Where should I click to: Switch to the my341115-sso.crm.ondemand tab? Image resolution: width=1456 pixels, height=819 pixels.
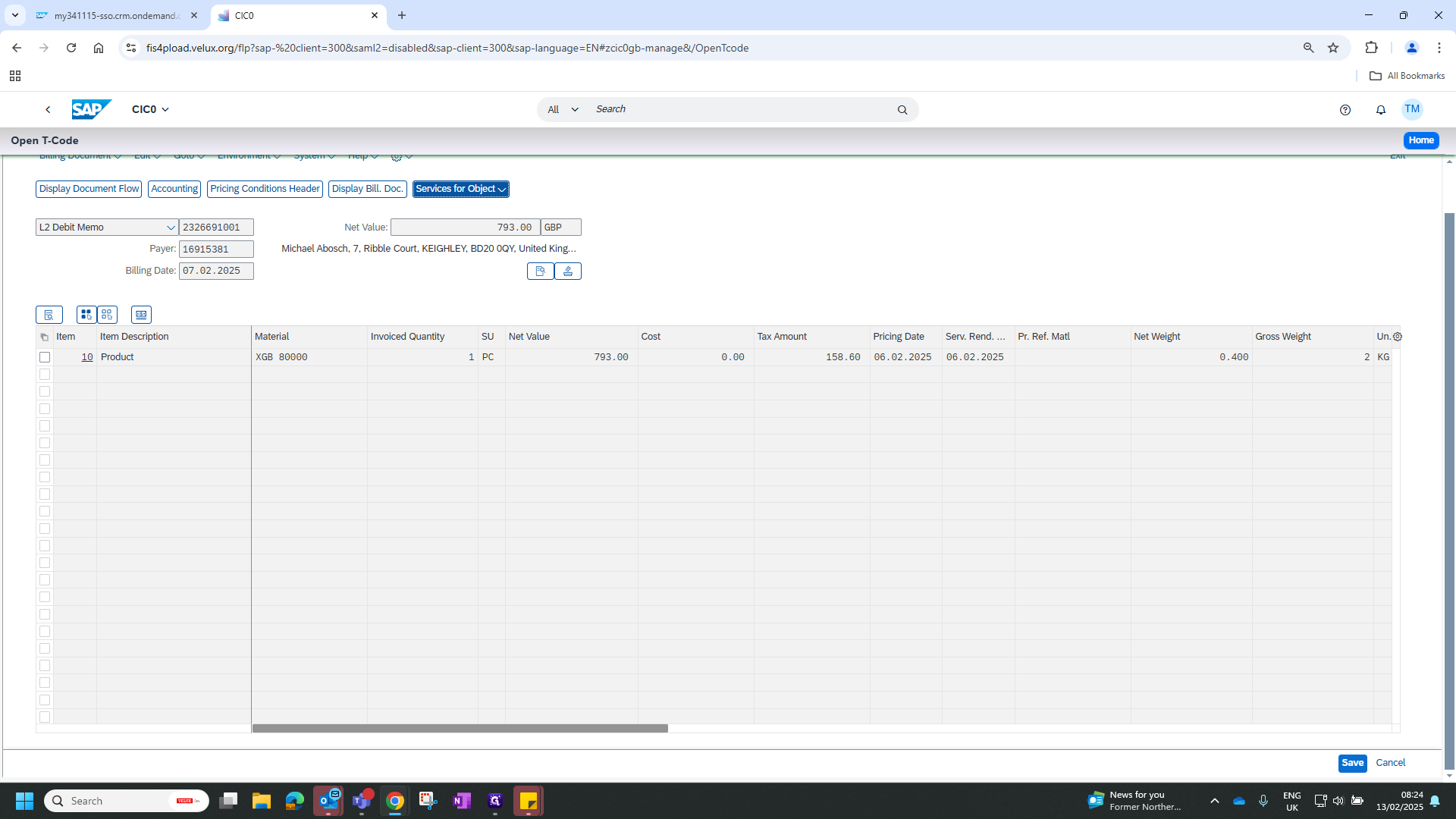(x=118, y=15)
